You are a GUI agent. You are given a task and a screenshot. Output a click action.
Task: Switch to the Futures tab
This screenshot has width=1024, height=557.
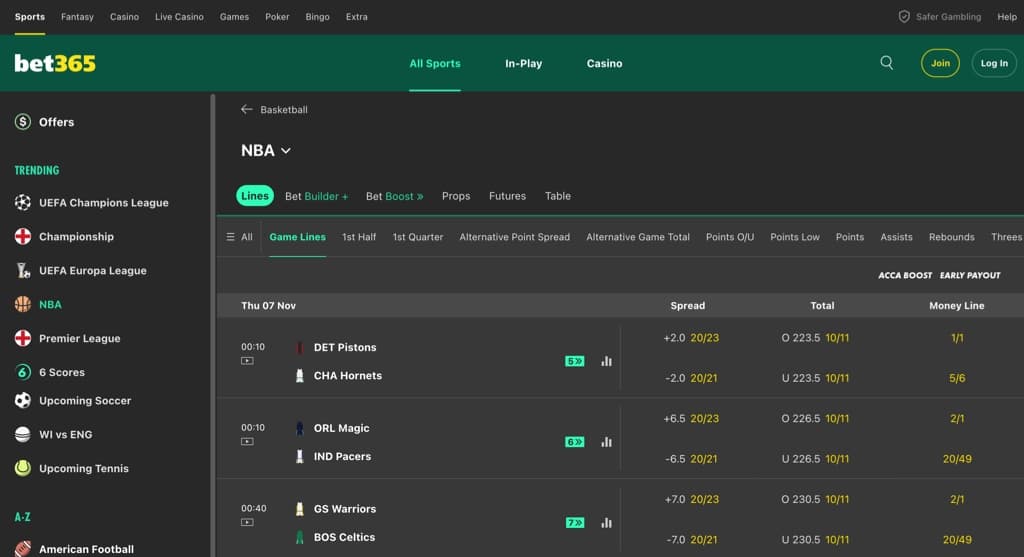click(x=507, y=196)
